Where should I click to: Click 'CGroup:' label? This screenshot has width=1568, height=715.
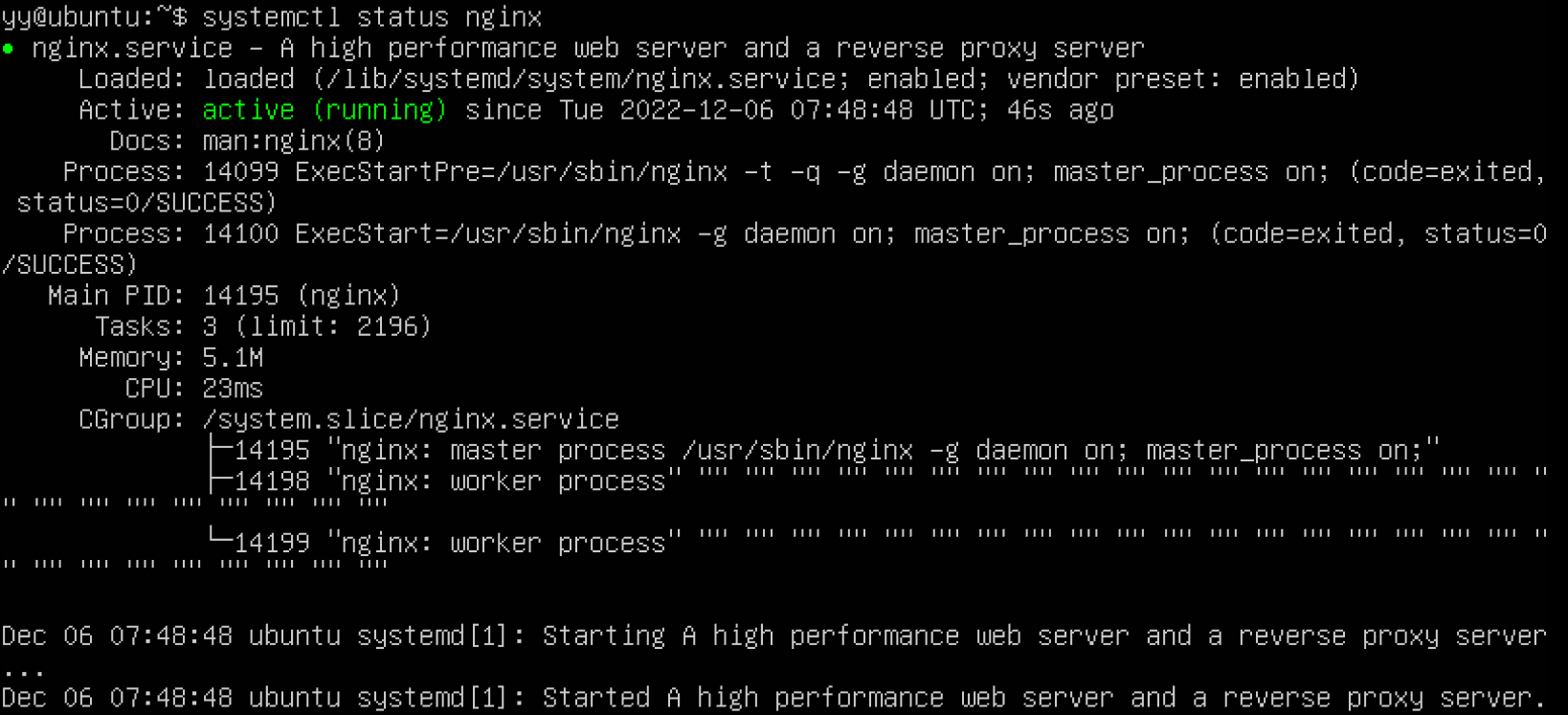coord(132,419)
